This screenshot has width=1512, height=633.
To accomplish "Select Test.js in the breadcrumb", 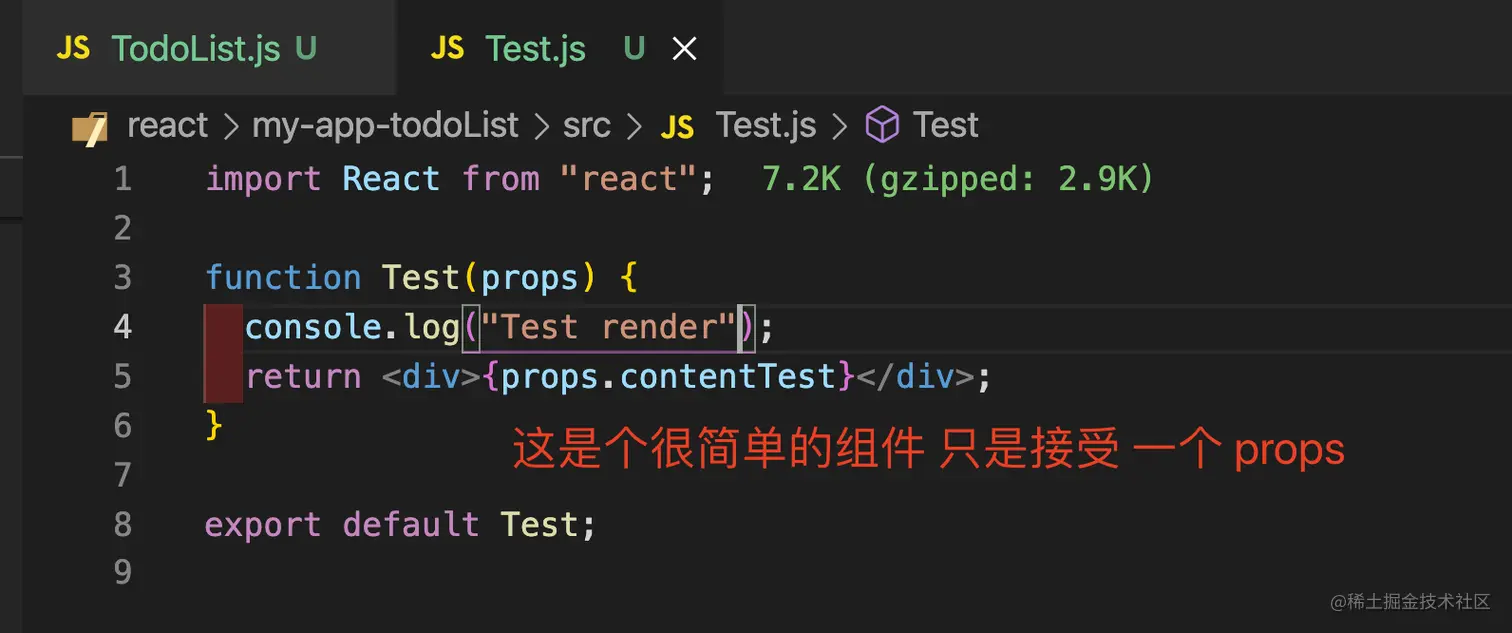I will [x=766, y=126].
